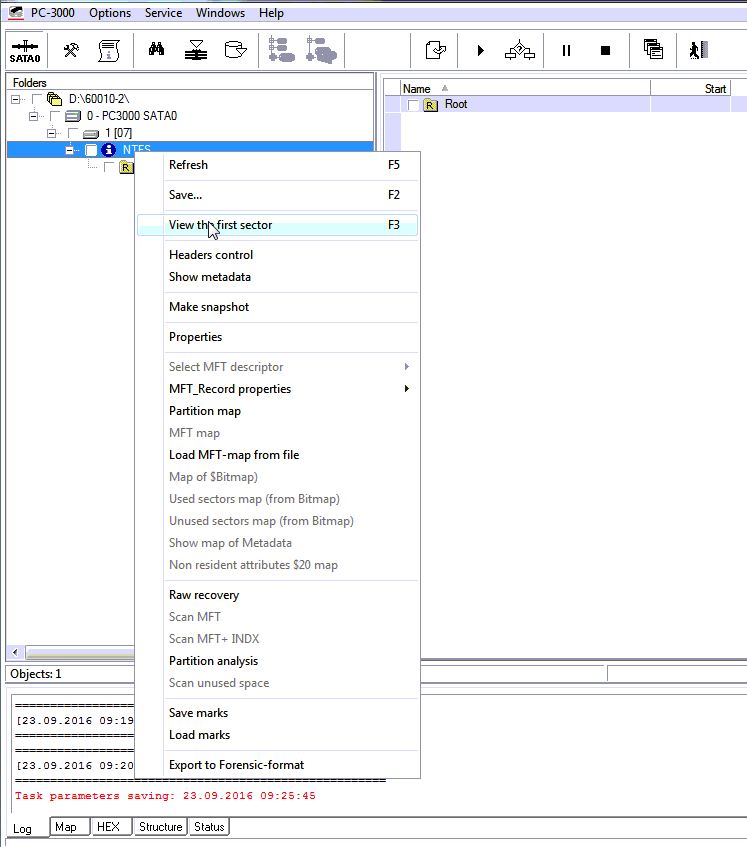
Task: Choose Partition analysis
Action: tap(277, 661)
